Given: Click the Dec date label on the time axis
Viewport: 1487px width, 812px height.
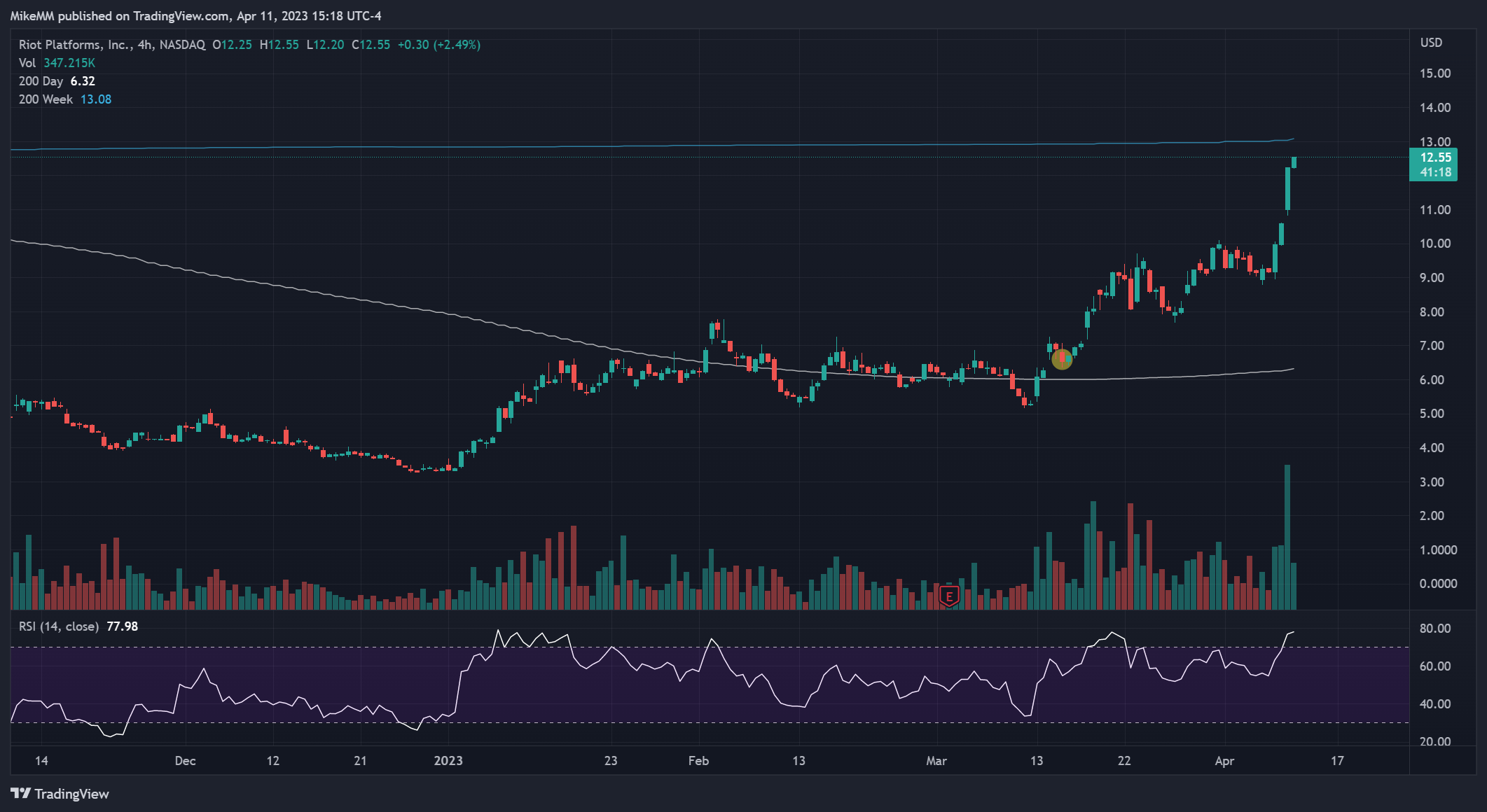Looking at the screenshot, I should [x=185, y=761].
